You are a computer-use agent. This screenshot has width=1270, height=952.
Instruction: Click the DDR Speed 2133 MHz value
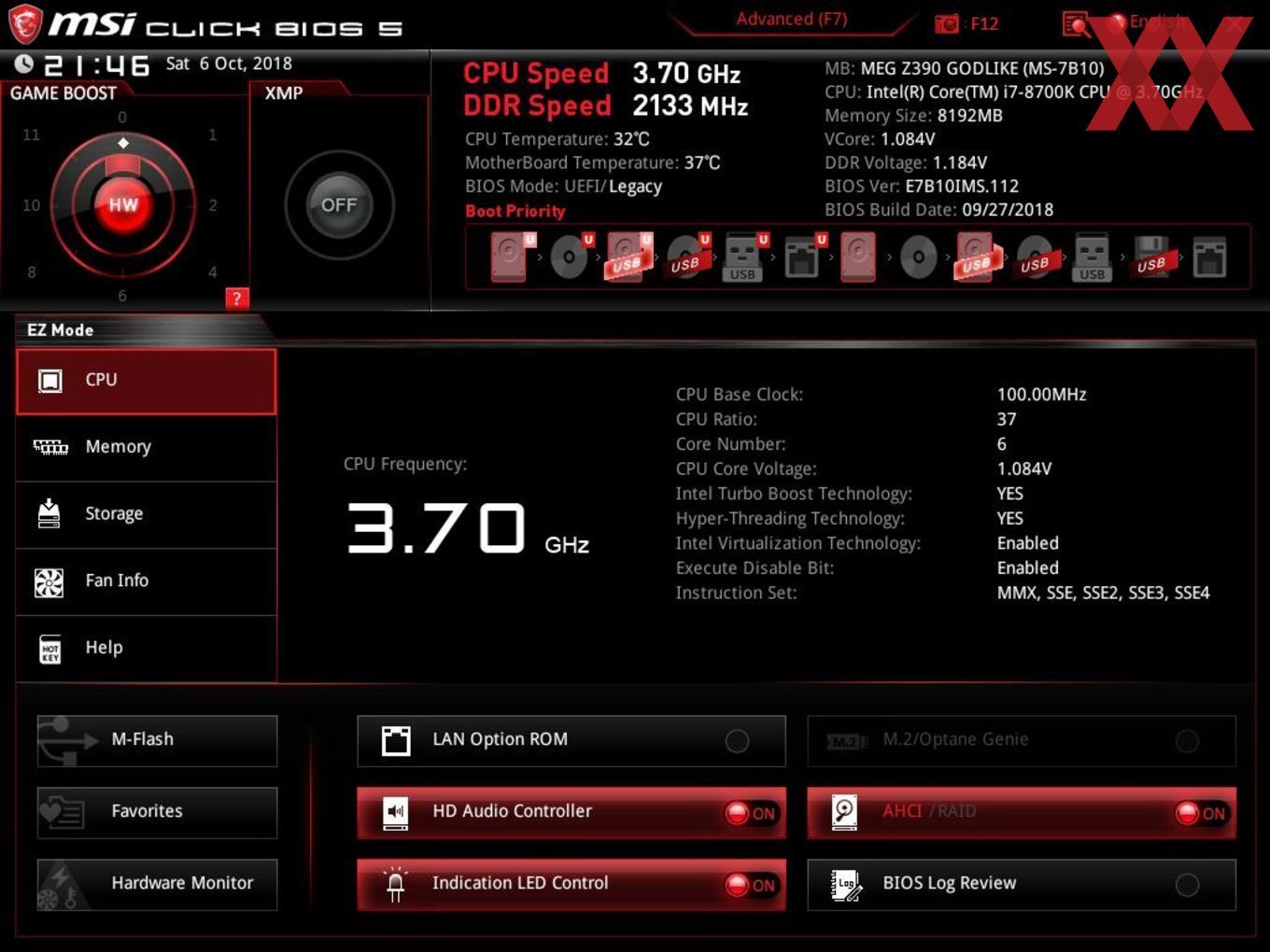[690, 105]
